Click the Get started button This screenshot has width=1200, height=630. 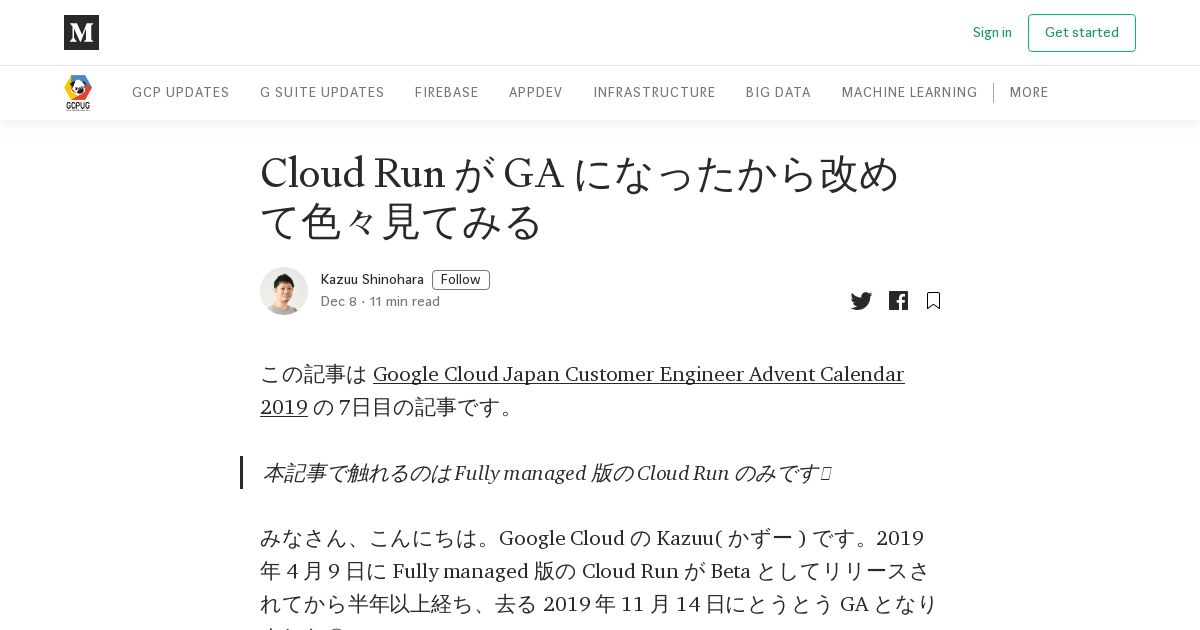[x=1082, y=33]
